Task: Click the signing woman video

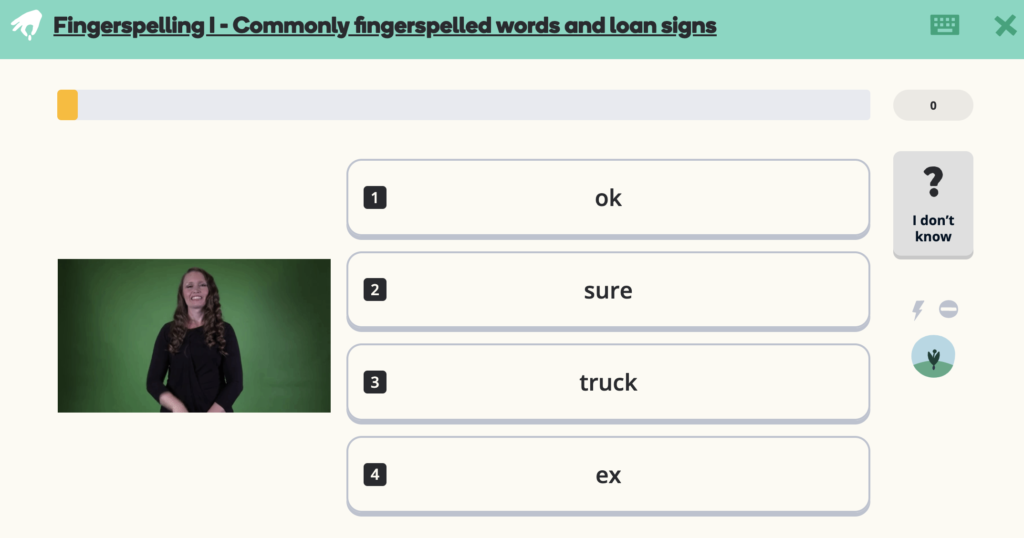Action: click(194, 336)
